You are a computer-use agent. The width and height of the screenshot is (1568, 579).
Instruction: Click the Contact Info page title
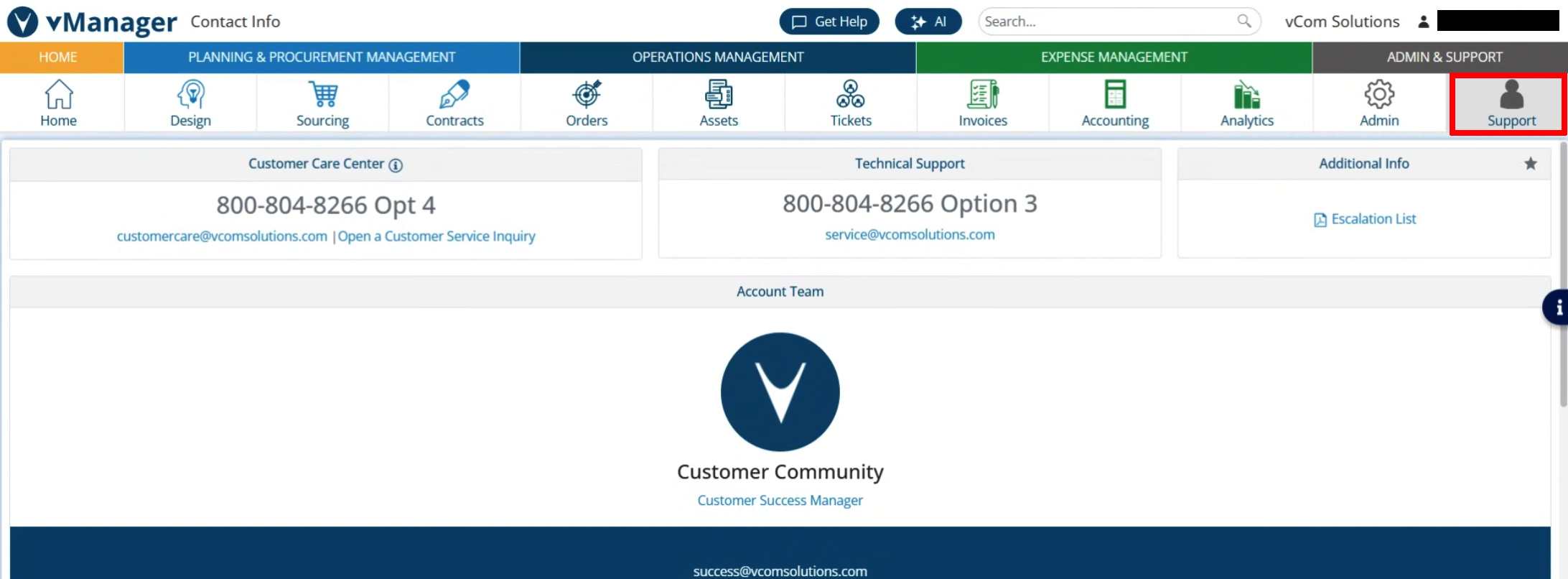click(235, 22)
